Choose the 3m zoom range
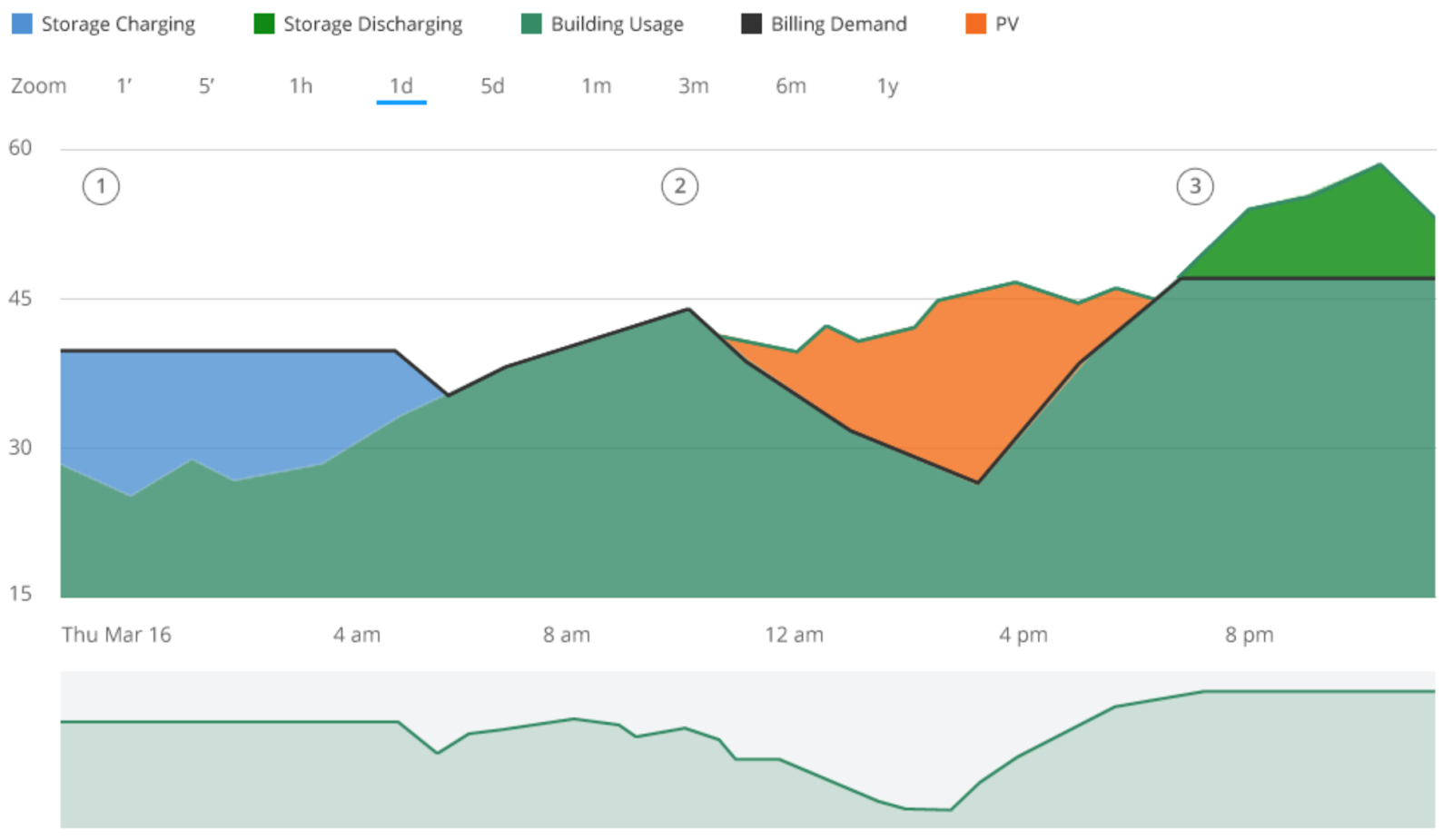Viewport: 1453px width, 840px height. click(x=694, y=86)
